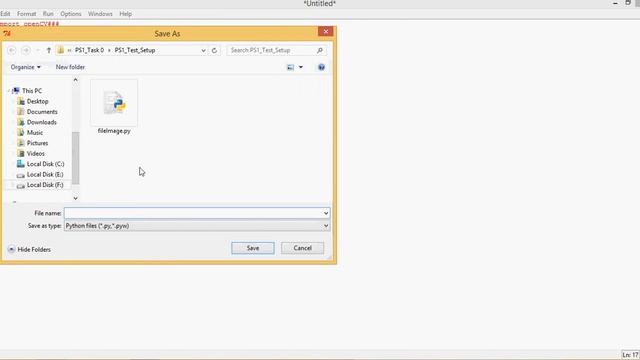Open the Help question mark icon
This screenshot has height=360, width=640.
coord(321,67)
